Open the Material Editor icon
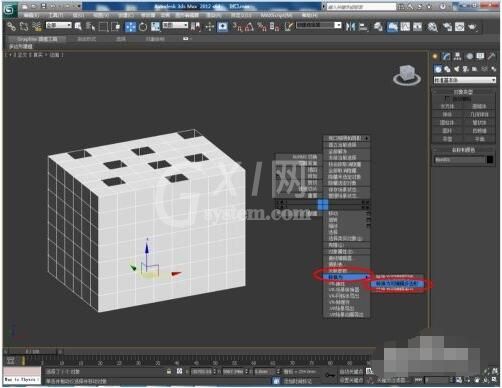This screenshot has width=502, height=388. click(432, 27)
